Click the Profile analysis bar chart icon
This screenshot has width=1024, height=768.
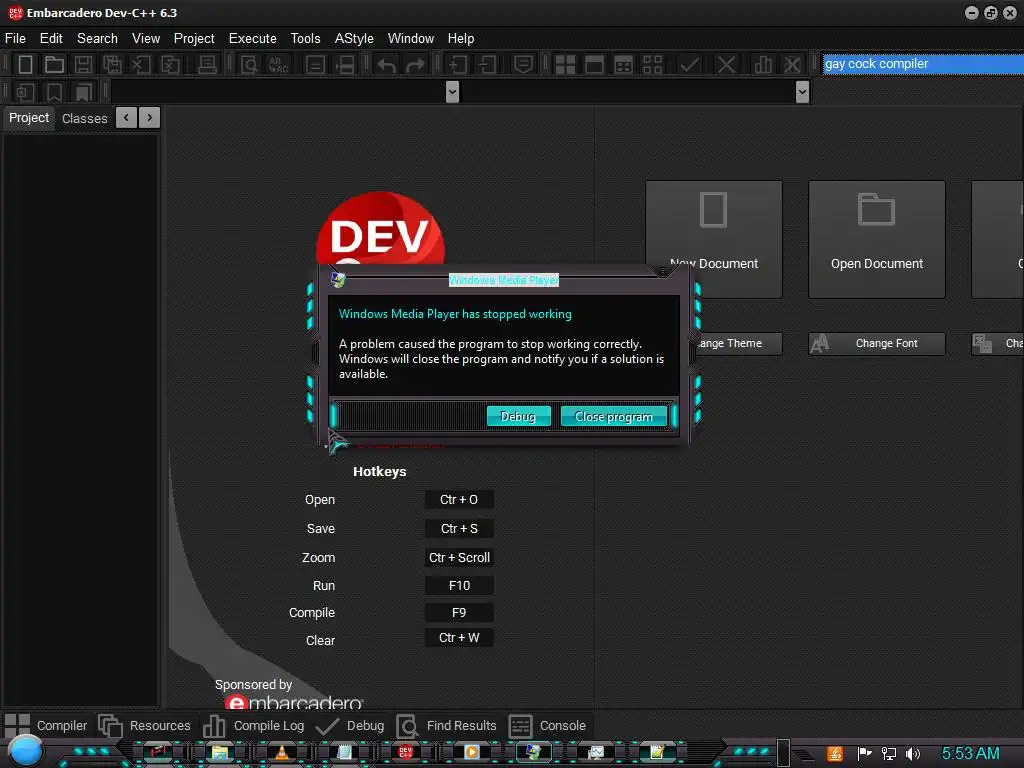pos(763,64)
